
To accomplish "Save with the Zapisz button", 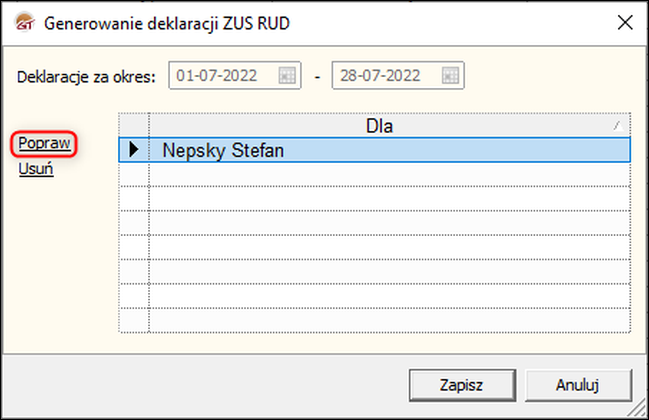I will click(462, 385).
